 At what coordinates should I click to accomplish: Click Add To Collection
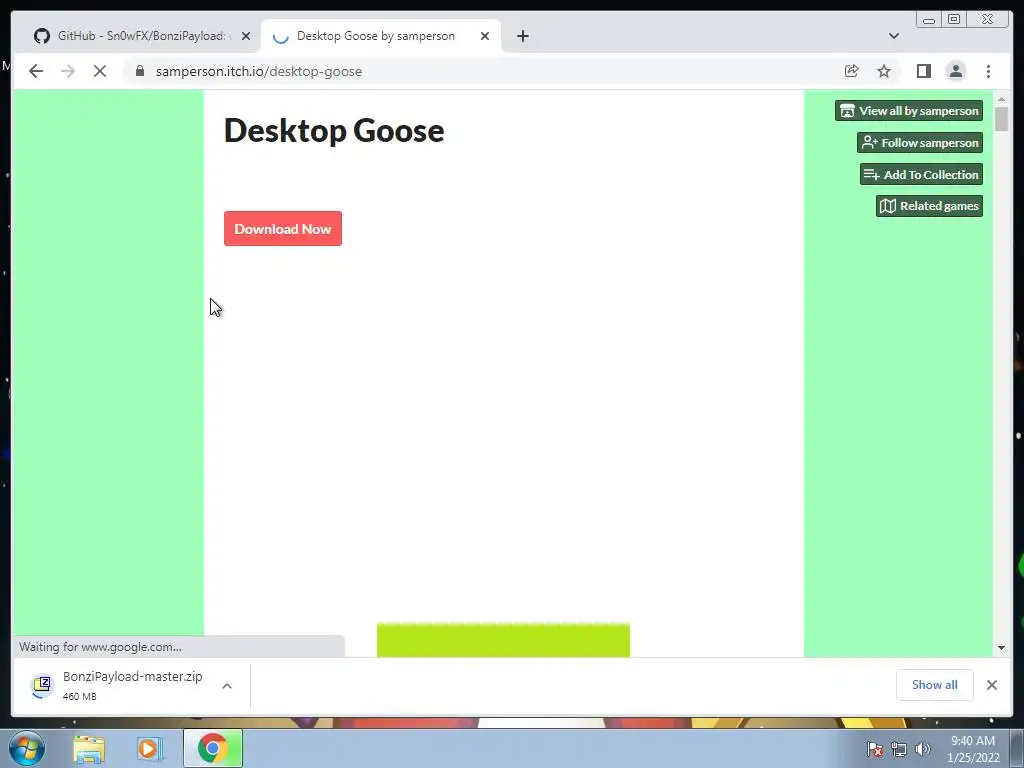(x=921, y=174)
